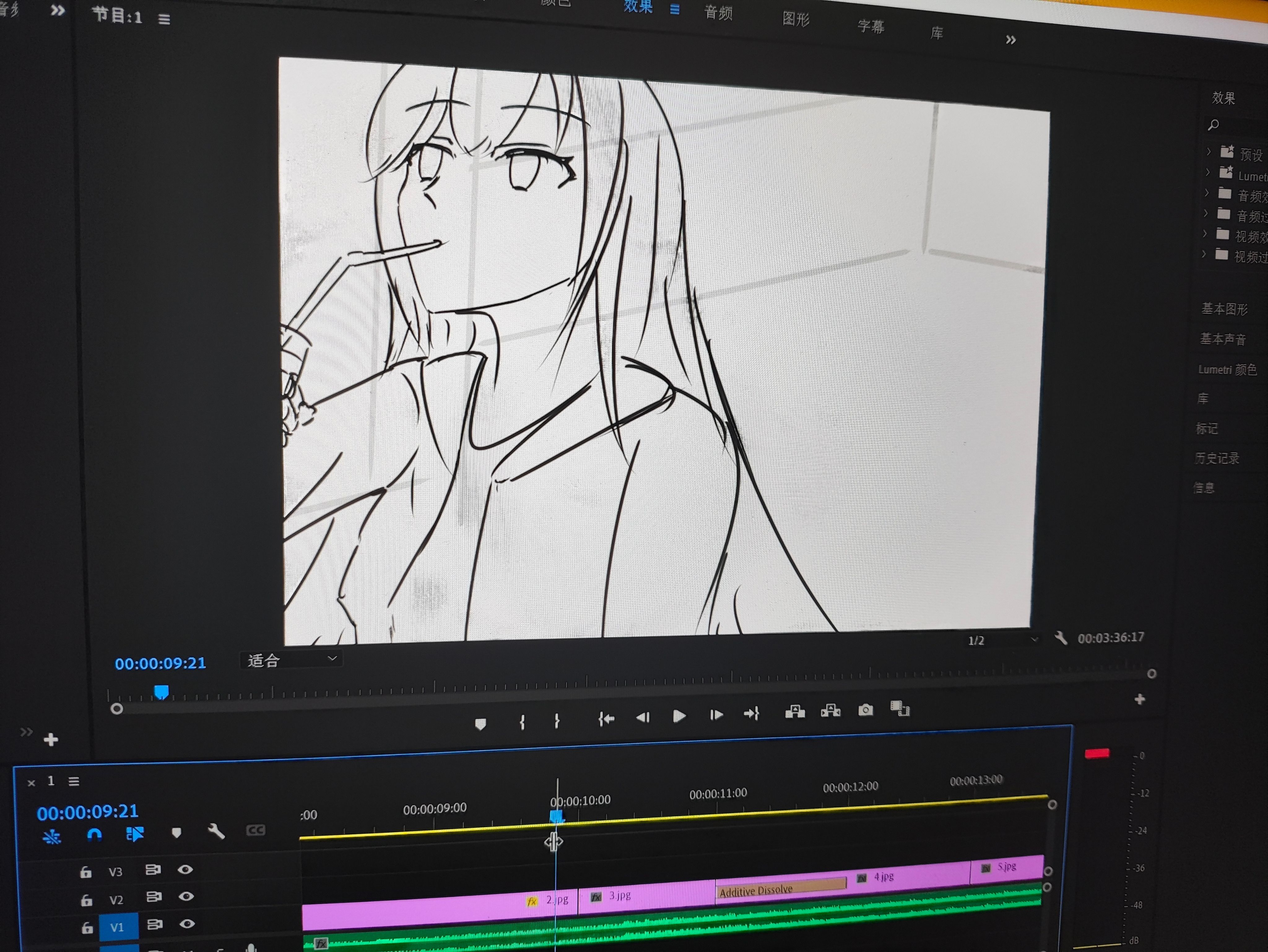Click the Extract button
The width and height of the screenshot is (1268, 952).
(x=830, y=711)
